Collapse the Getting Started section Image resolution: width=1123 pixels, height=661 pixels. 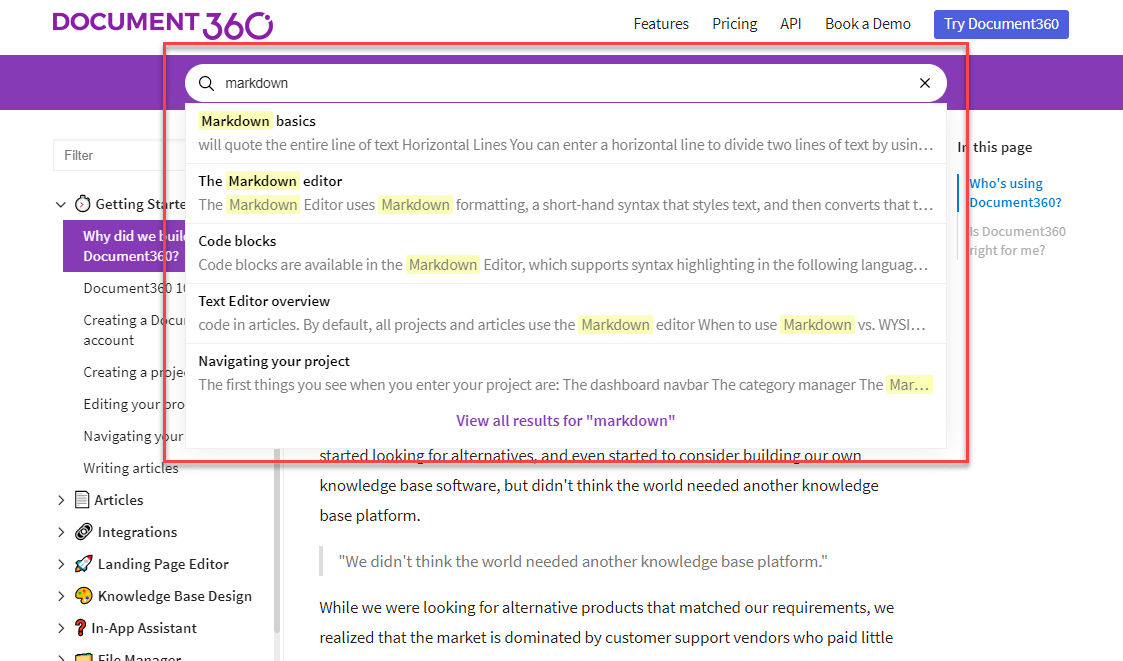point(61,203)
